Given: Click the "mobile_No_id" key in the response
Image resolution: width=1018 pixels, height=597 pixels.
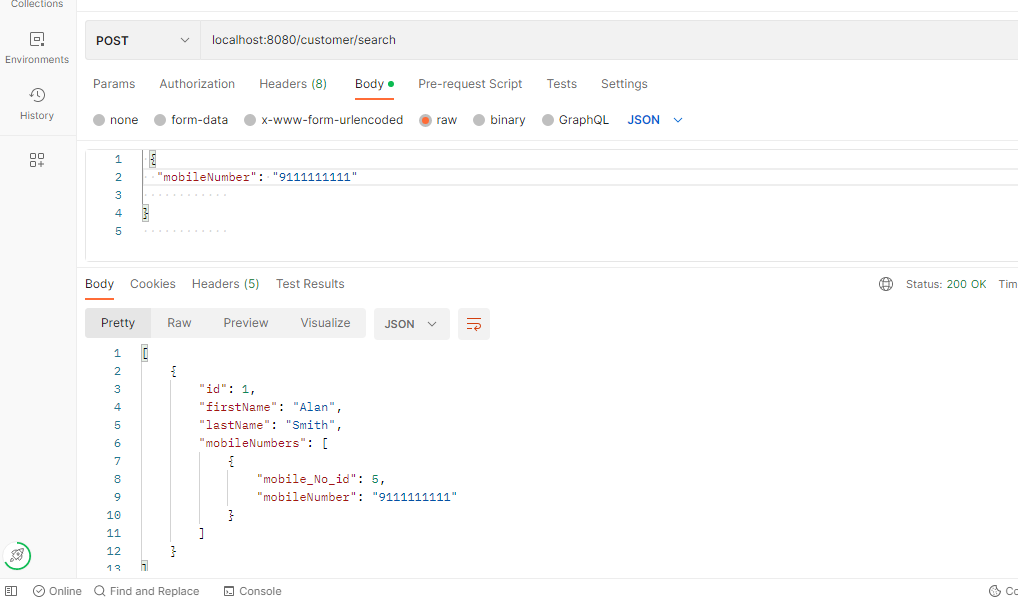Looking at the screenshot, I should click(307, 480).
